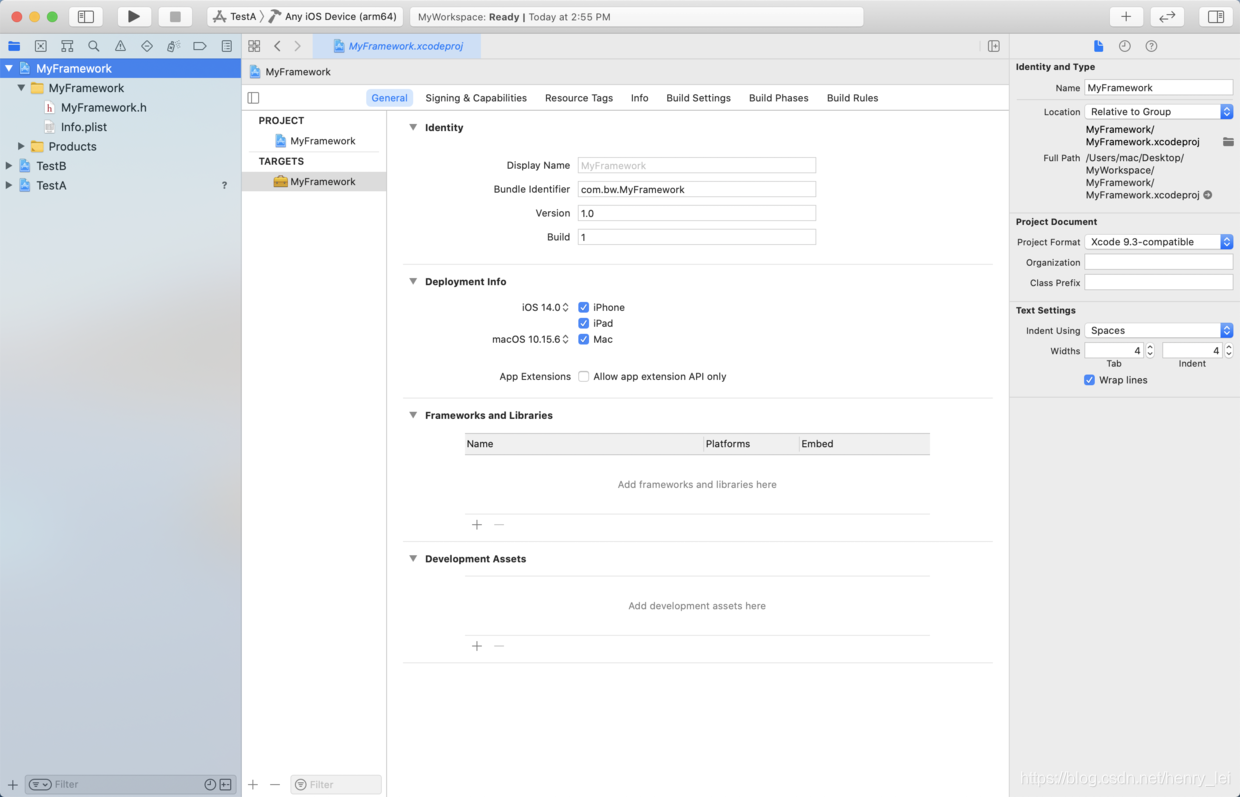
Task: Select the TestA scheme in toolbar
Action: [235, 16]
